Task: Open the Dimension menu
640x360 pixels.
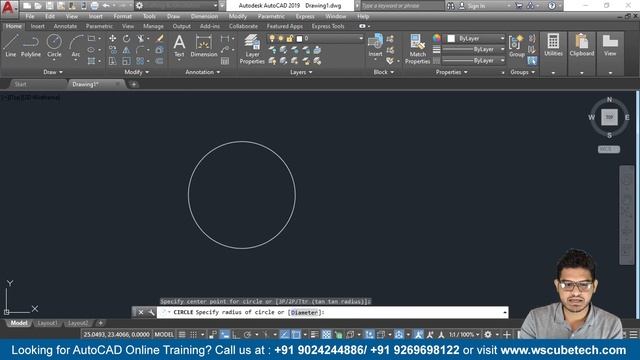Action: [x=204, y=16]
